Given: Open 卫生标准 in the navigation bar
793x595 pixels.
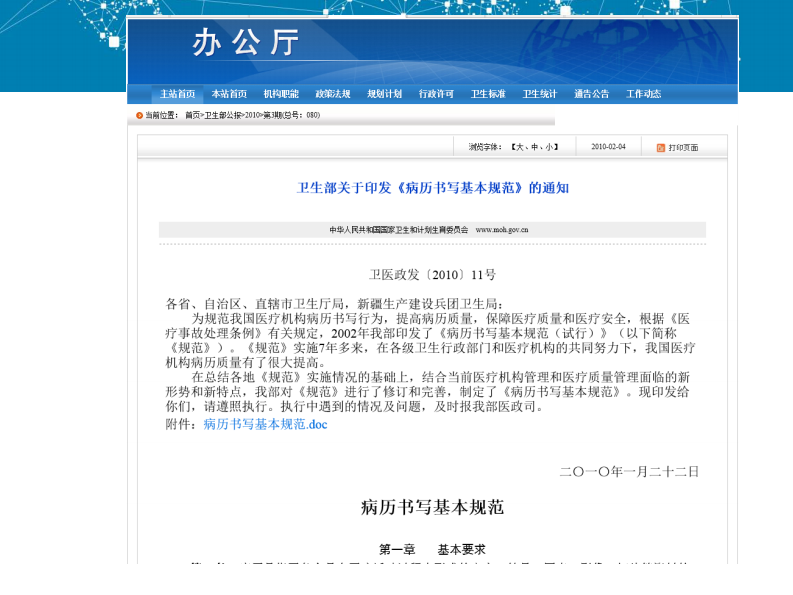Looking at the screenshot, I should pos(488,94).
